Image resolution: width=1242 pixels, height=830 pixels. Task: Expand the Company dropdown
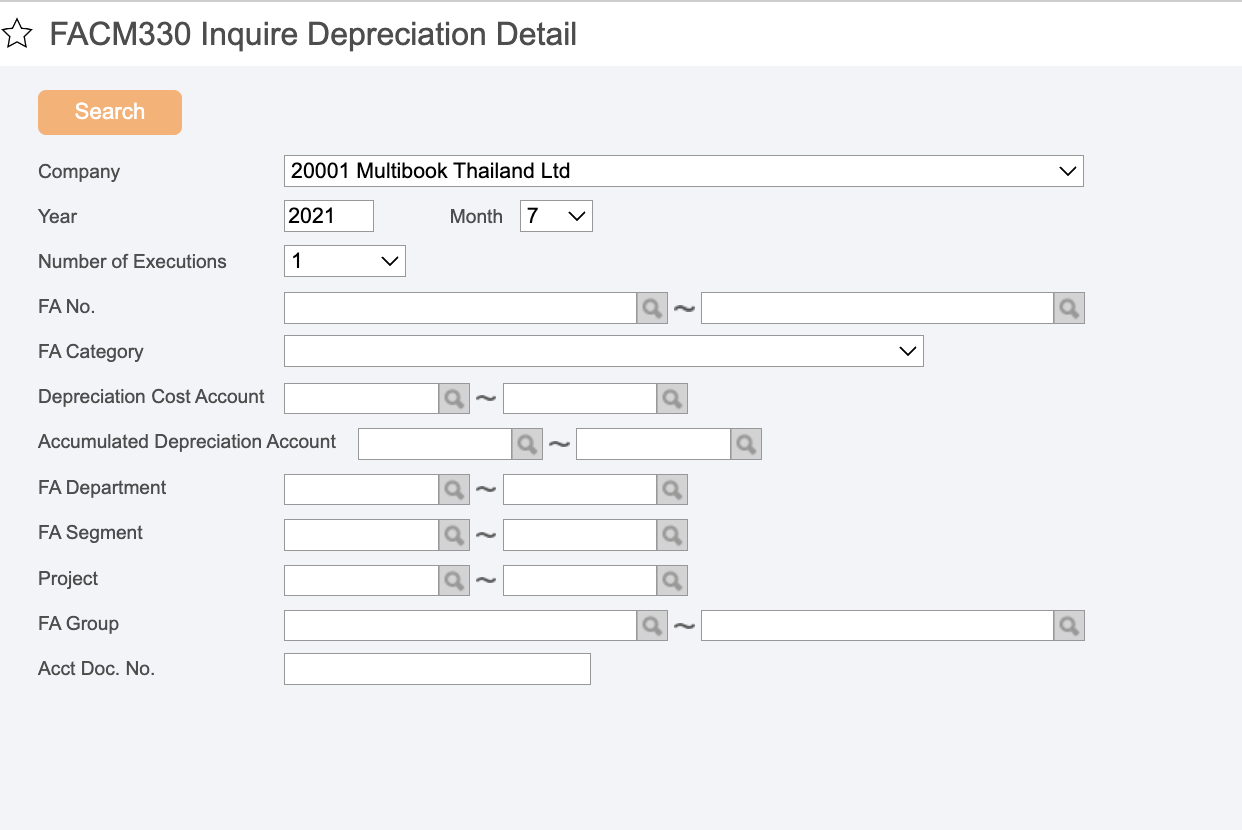(x=683, y=171)
